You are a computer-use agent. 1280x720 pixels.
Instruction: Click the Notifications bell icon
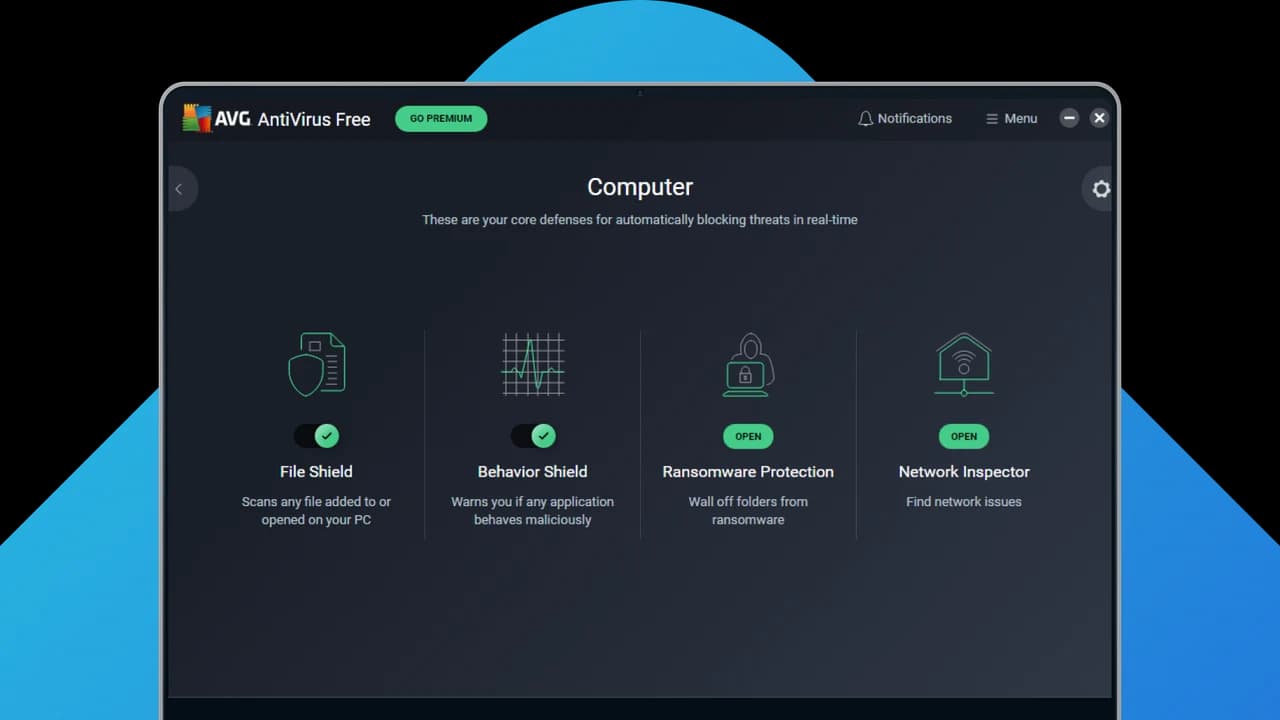pos(866,118)
